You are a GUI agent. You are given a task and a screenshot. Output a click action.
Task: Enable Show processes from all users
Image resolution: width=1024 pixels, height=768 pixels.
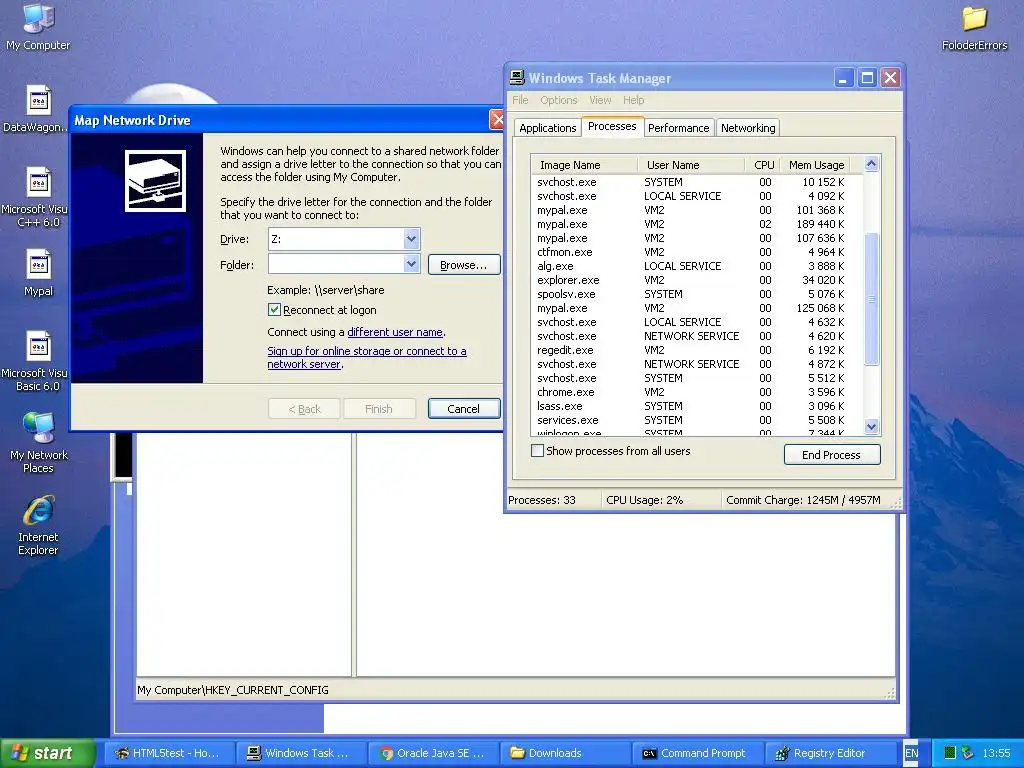click(x=537, y=451)
